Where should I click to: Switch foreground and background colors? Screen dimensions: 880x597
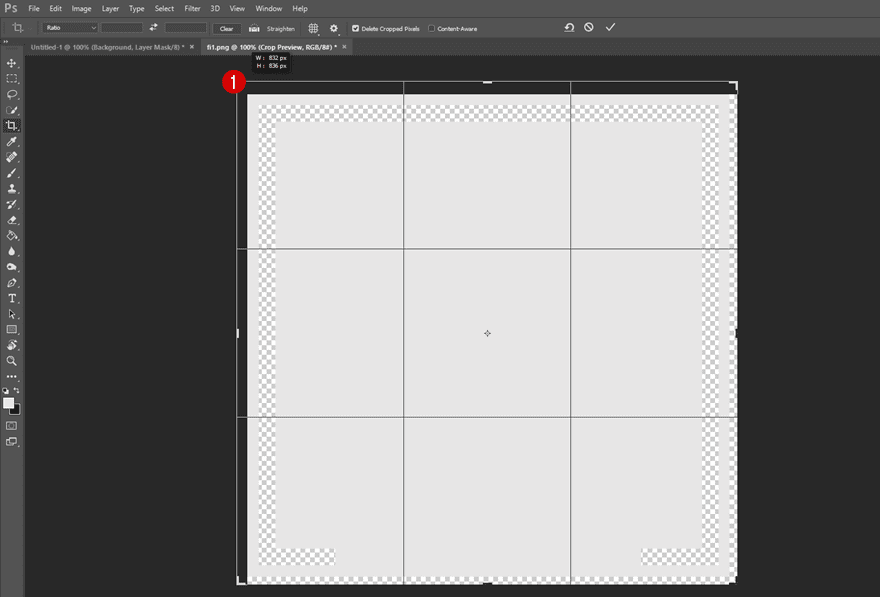tap(16, 390)
